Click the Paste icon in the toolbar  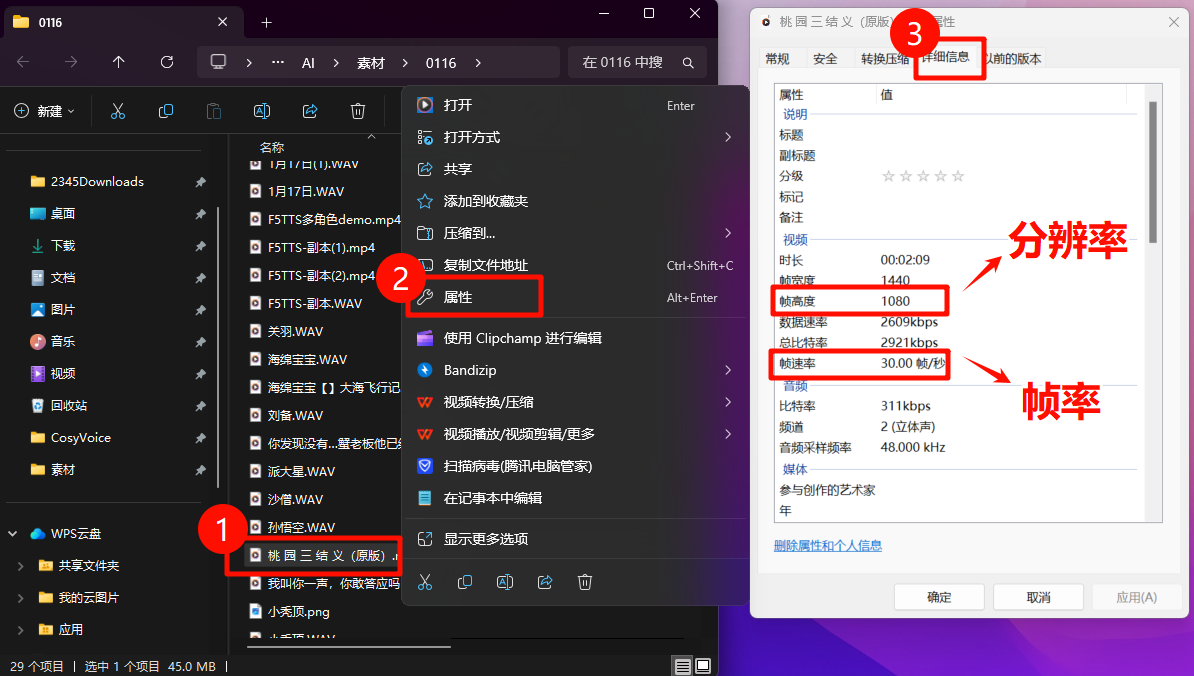213,111
